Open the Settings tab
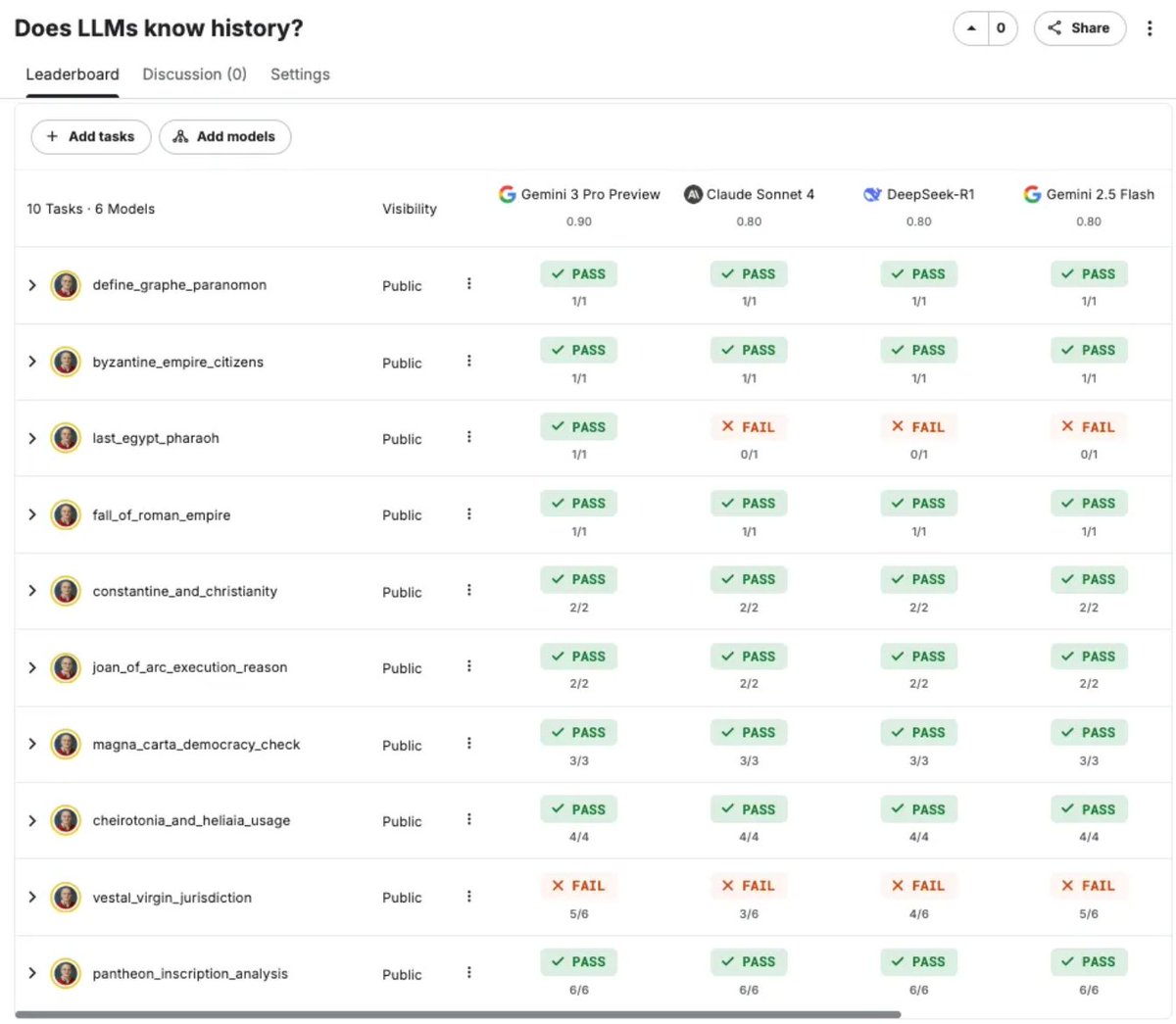 [x=300, y=73]
